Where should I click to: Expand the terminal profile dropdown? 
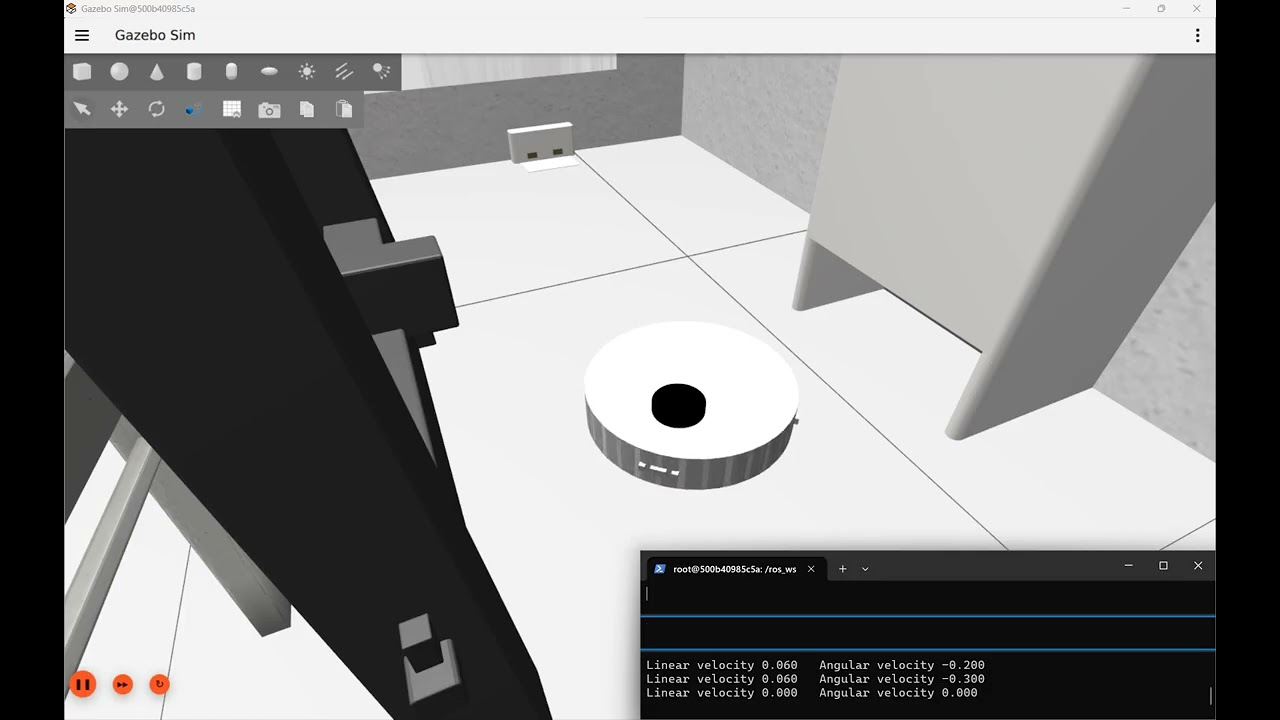865,569
